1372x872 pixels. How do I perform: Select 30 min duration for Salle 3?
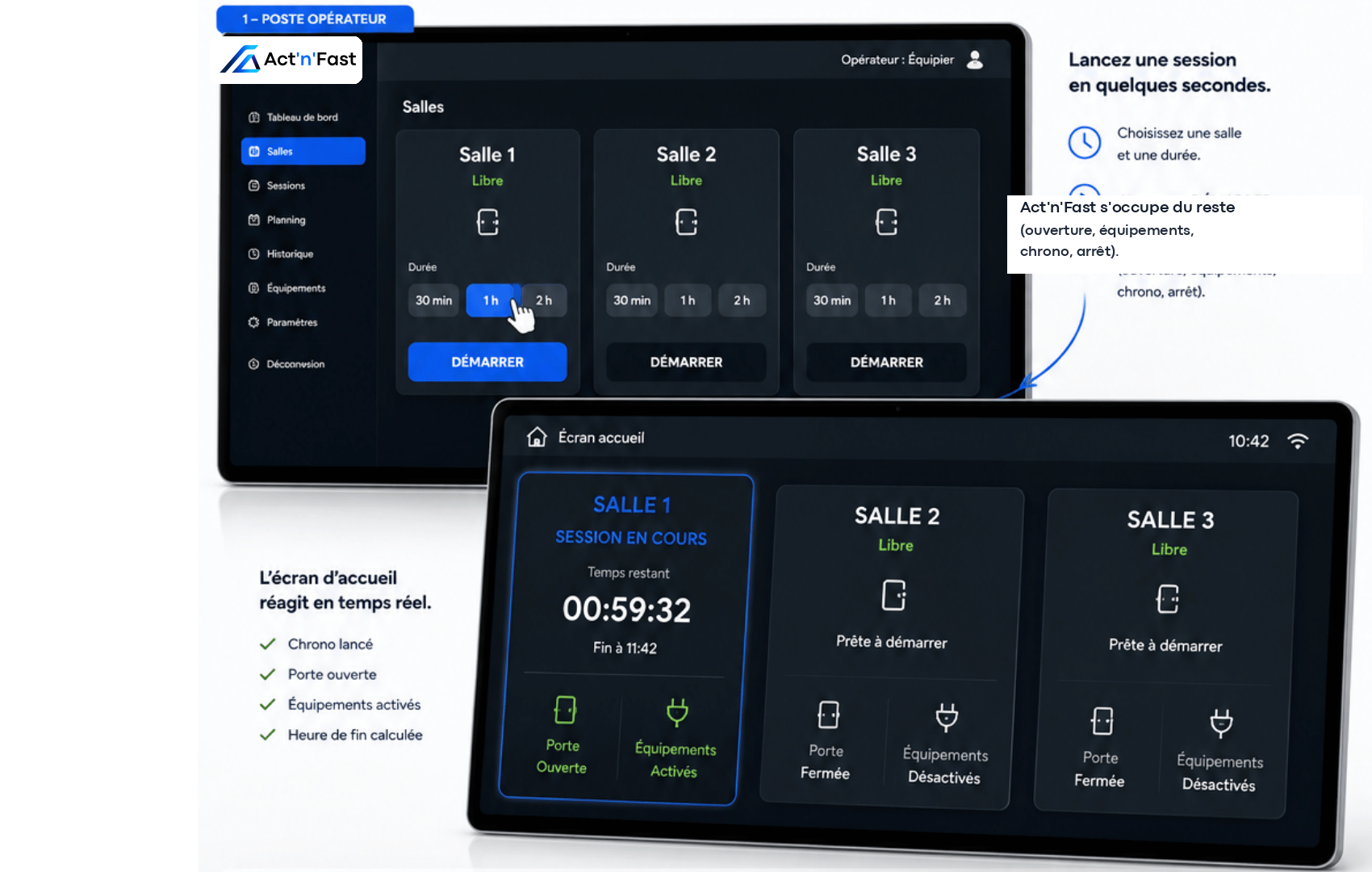click(831, 300)
